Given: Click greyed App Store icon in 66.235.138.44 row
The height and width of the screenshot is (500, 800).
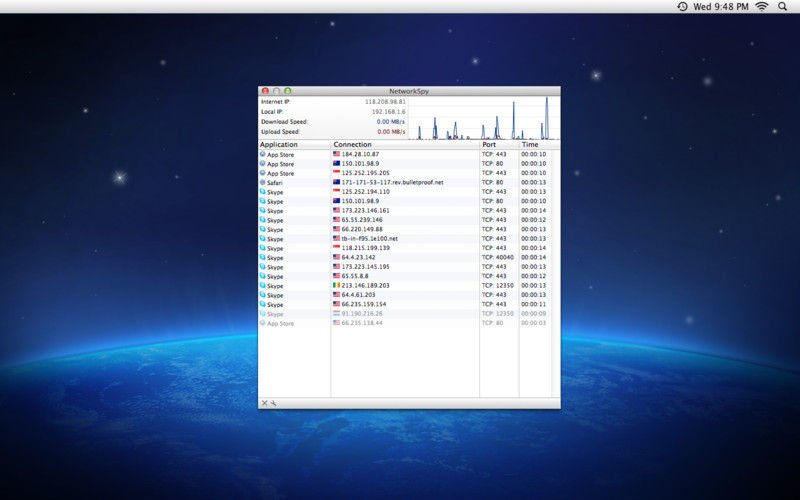Looking at the screenshot, I should coord(263,323).
